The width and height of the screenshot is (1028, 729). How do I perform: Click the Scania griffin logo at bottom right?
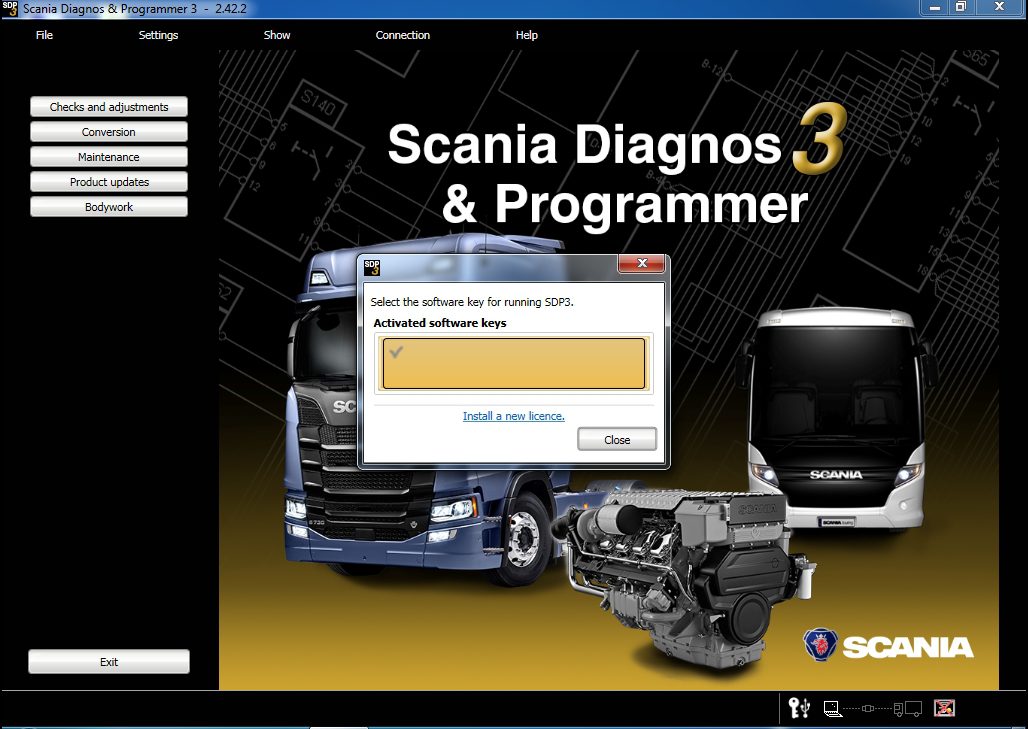pyautogui.click(x=820, y=646)
